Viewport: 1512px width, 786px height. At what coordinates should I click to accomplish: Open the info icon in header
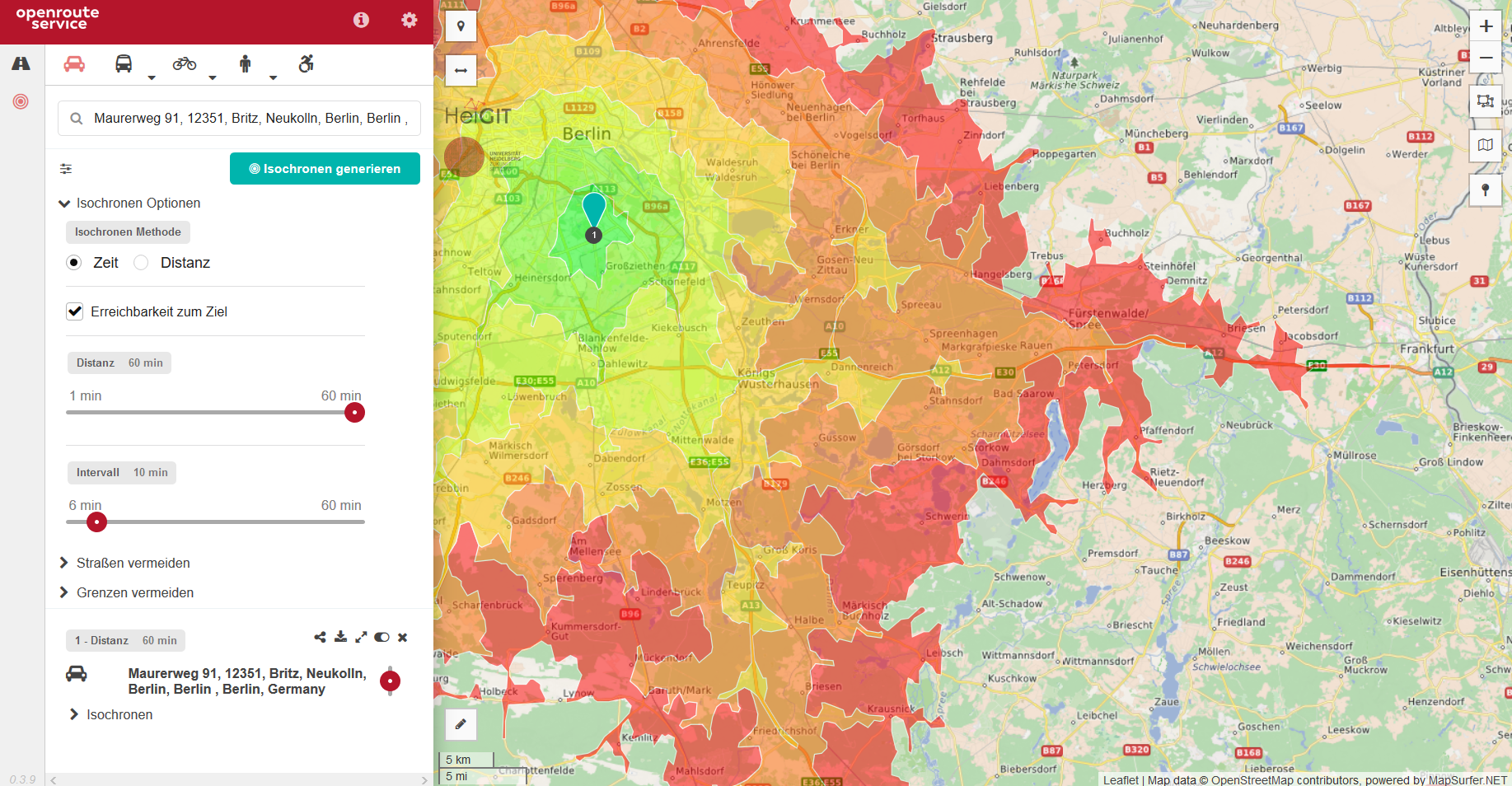361,21
